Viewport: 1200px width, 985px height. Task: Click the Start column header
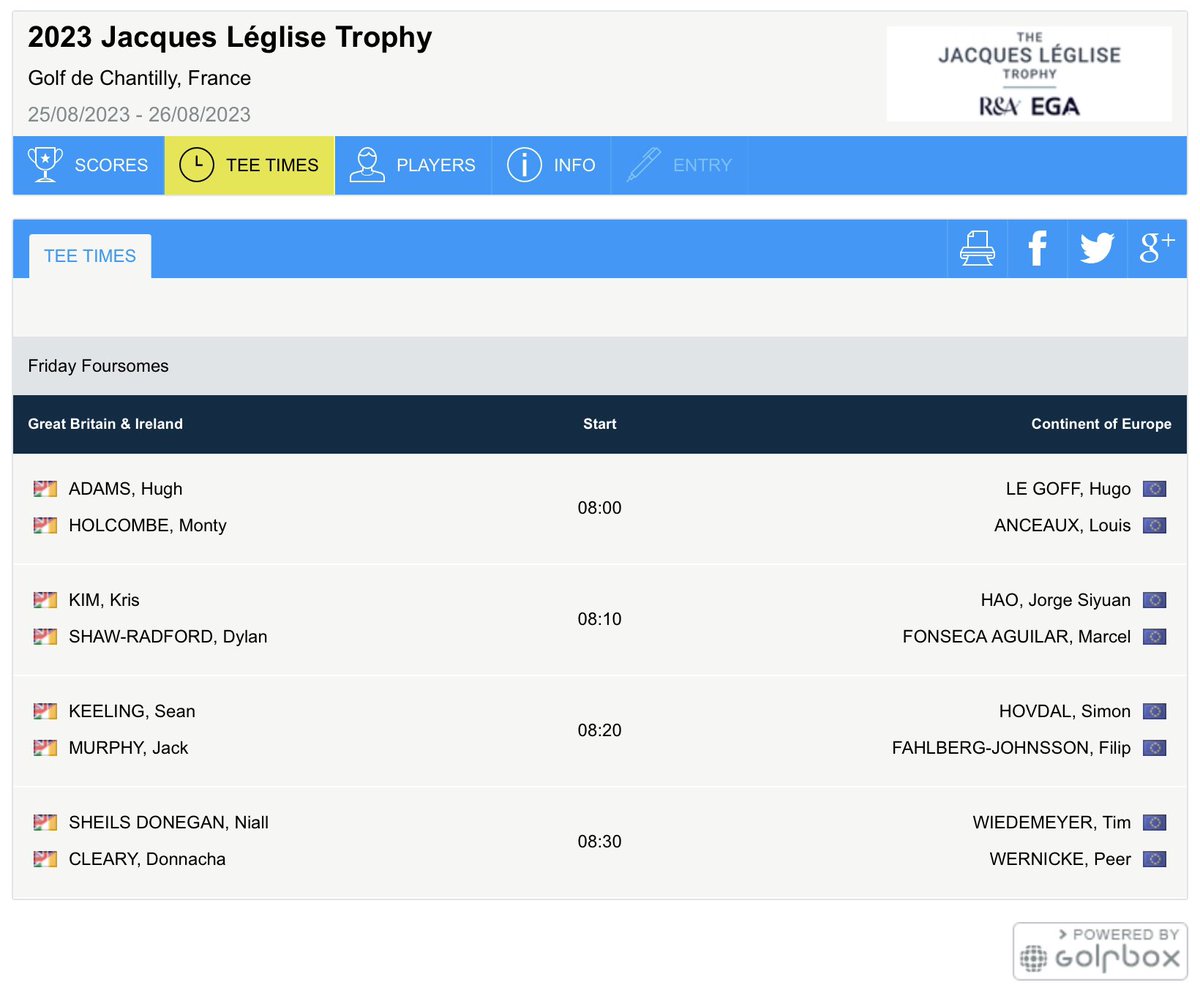[600, 424]
